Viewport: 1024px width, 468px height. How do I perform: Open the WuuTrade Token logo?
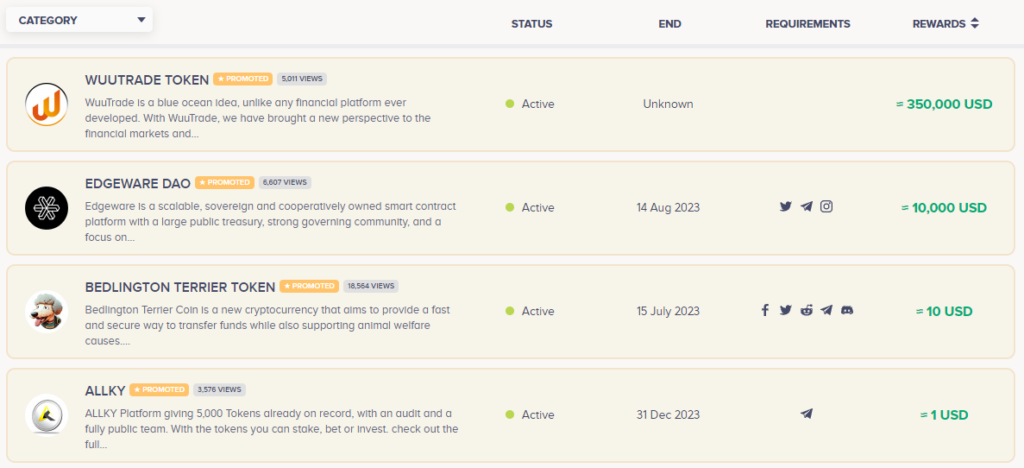pos(46,104)
